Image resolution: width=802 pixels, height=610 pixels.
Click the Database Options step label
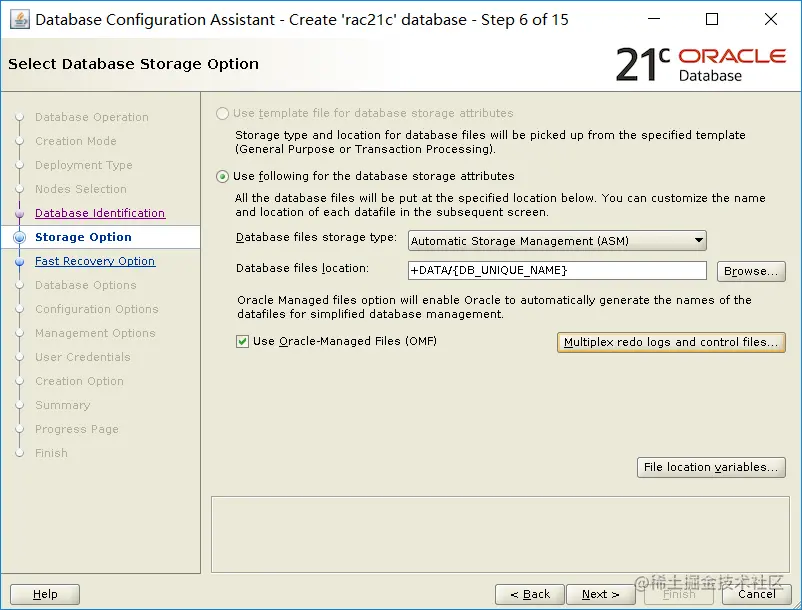tap(85, 285)
